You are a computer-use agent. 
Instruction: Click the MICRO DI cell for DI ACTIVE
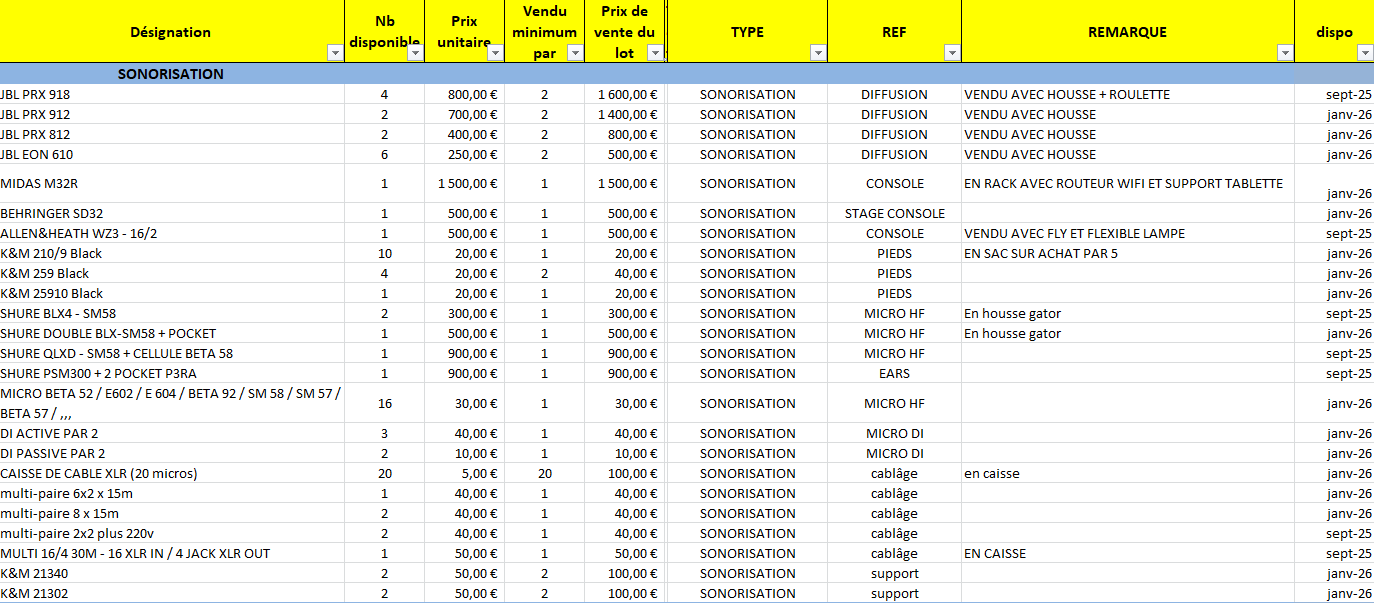tap(894, 433)
